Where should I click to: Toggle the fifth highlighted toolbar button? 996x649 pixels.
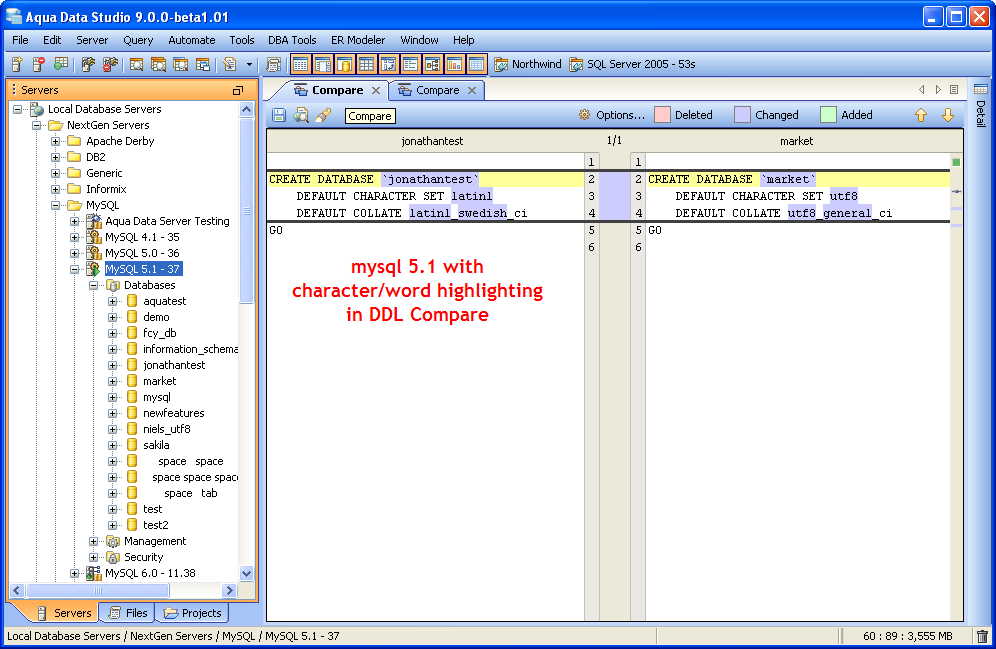388,64
